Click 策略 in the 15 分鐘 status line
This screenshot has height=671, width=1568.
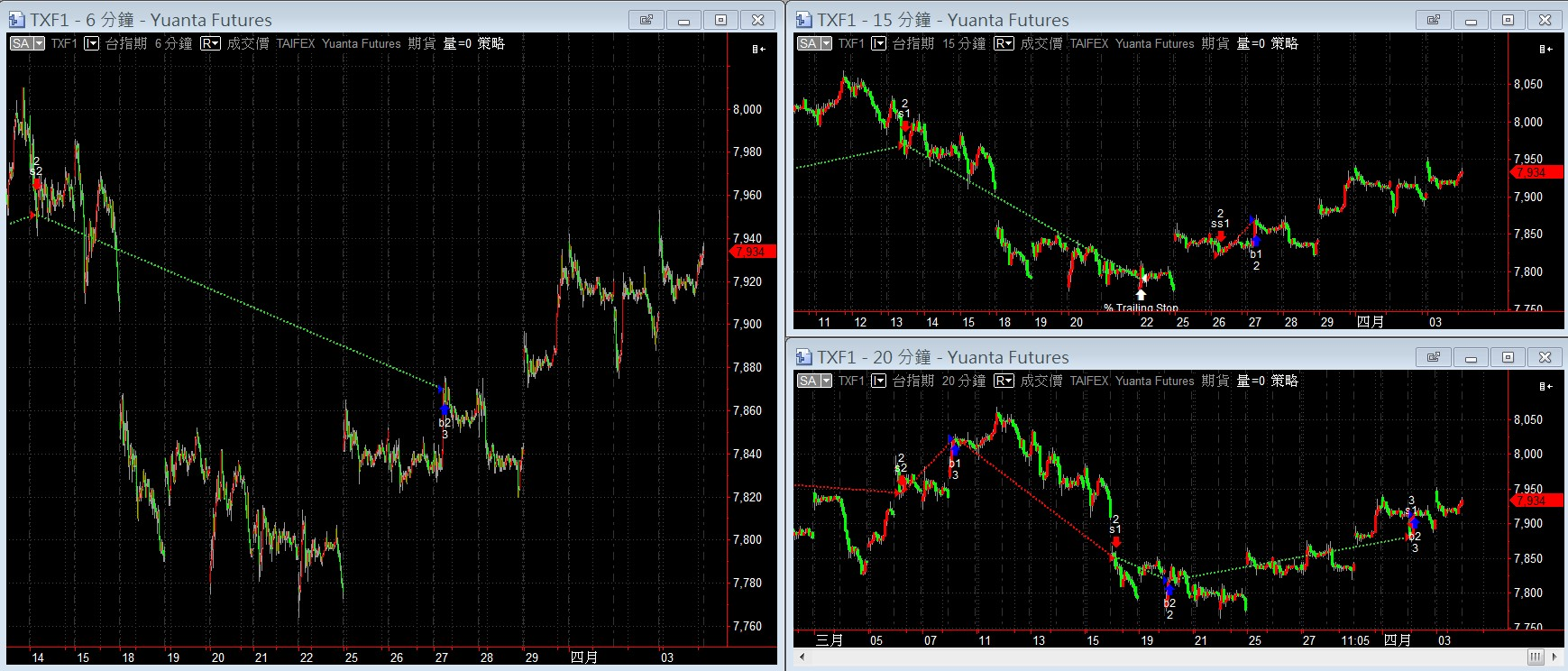tap(1284, 43)
